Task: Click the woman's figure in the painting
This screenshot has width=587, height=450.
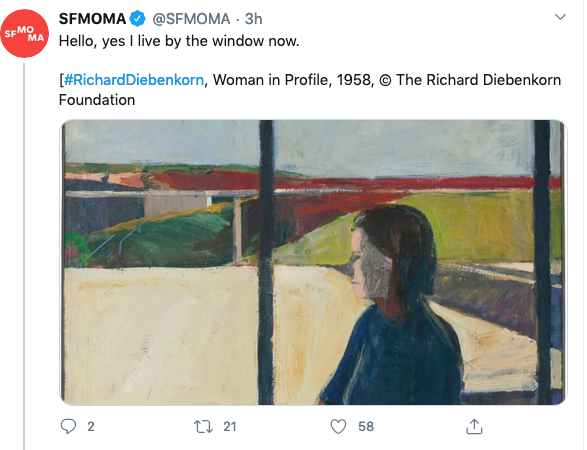Action: coord(391,305)
